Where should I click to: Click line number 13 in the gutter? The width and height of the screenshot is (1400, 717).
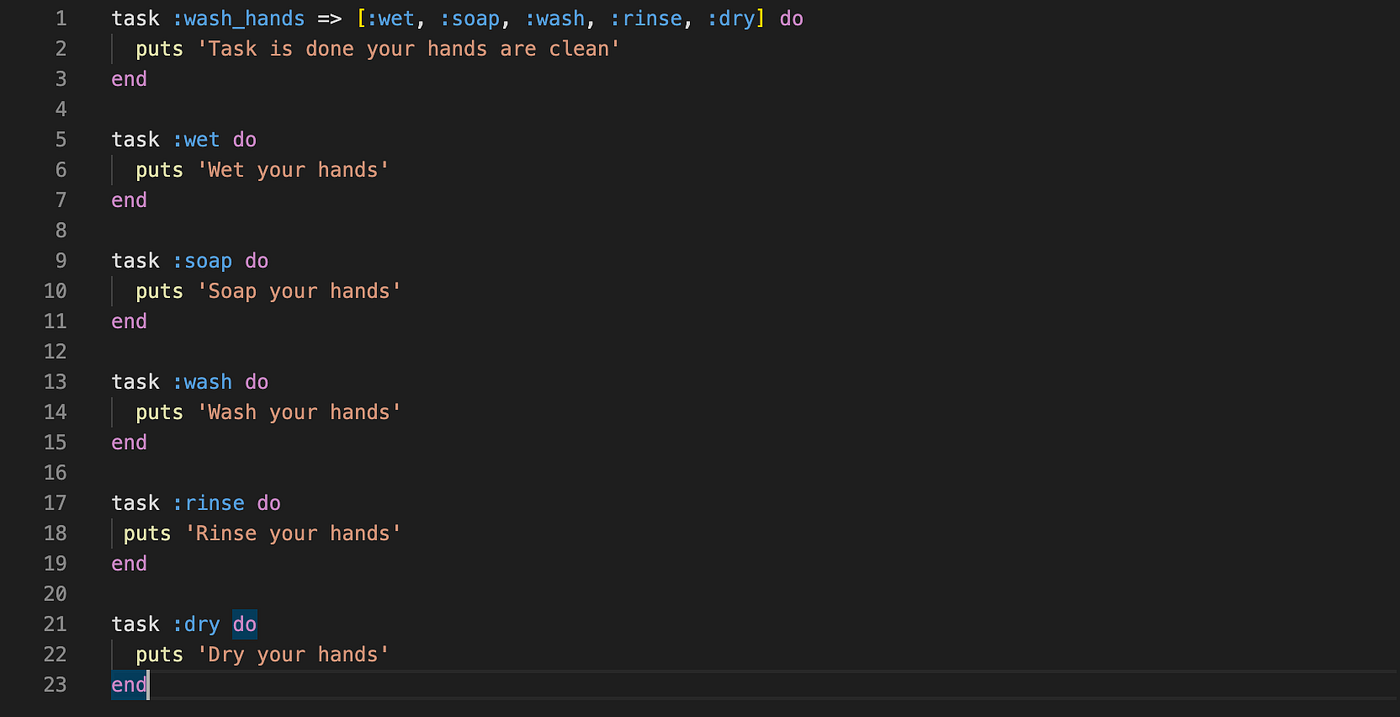pyautogui.click(x=55, y=381)
